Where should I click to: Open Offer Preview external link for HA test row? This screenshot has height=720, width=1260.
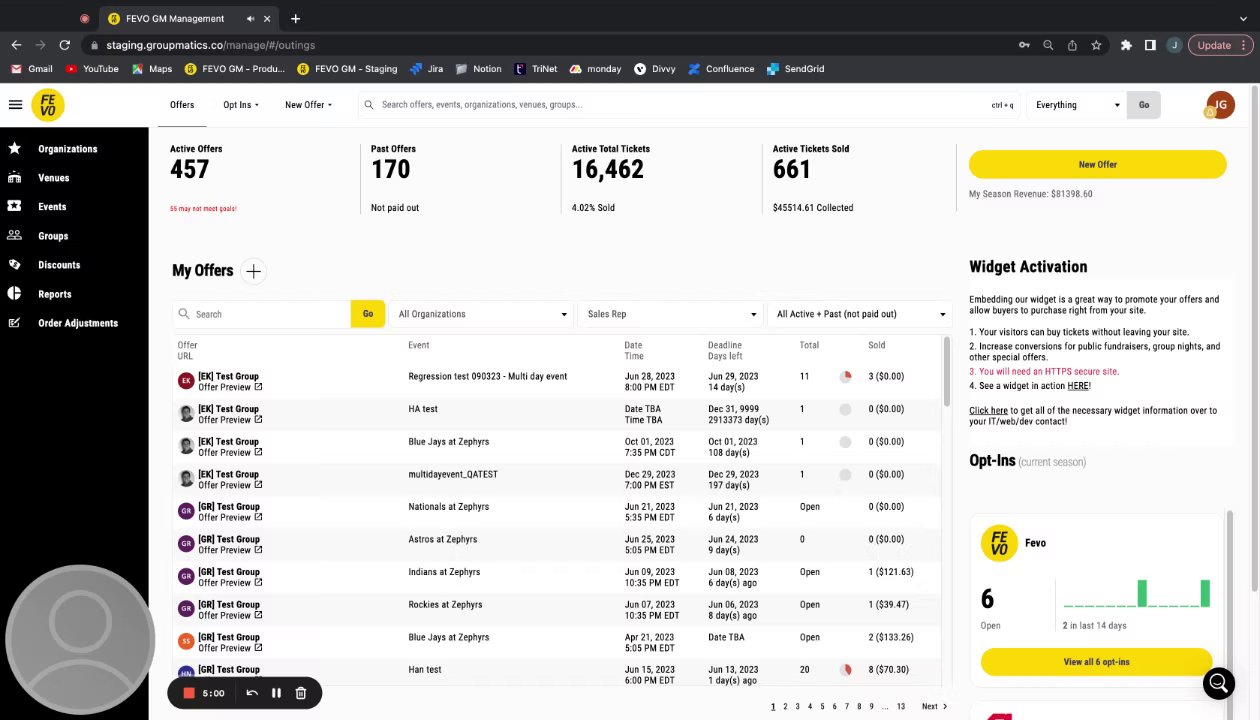258,420
